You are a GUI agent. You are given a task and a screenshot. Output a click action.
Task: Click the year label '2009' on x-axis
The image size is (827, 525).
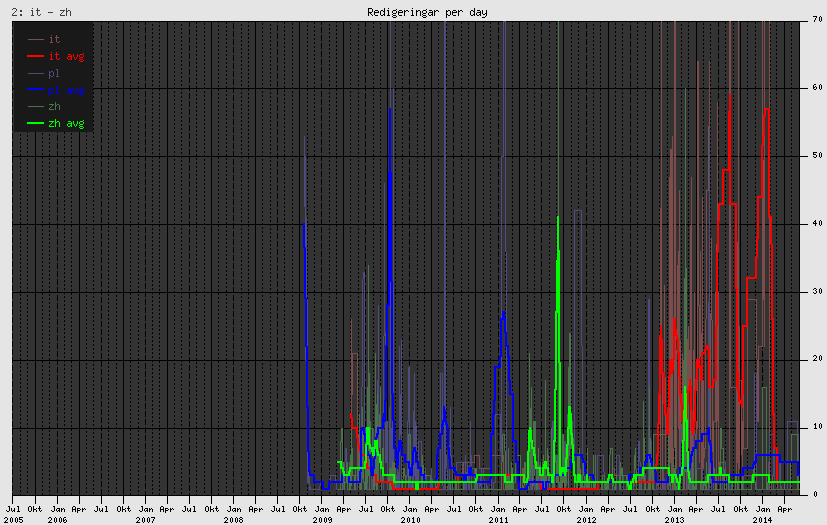(322, 520)
